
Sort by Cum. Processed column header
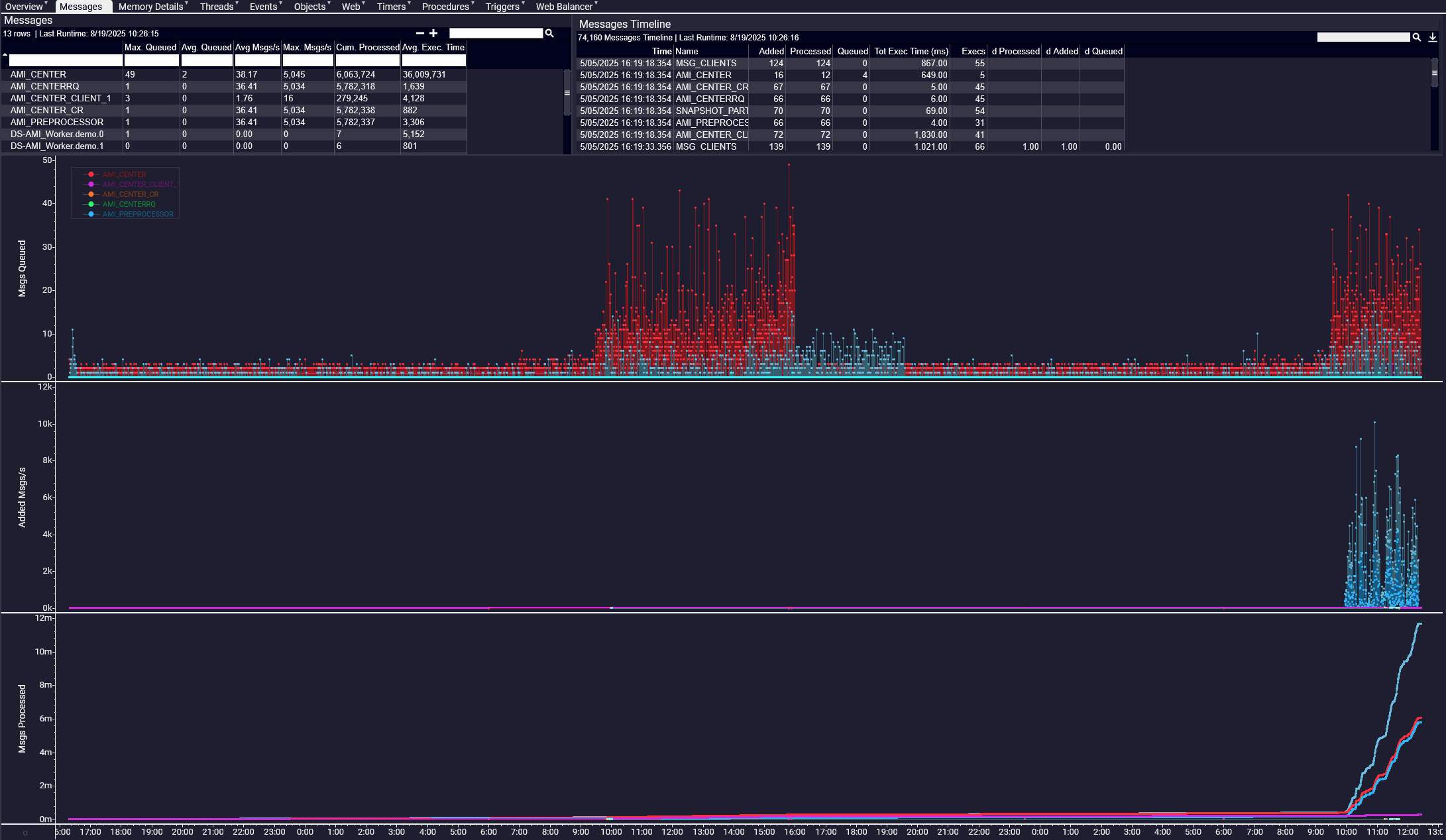click(x=367, y=48)
